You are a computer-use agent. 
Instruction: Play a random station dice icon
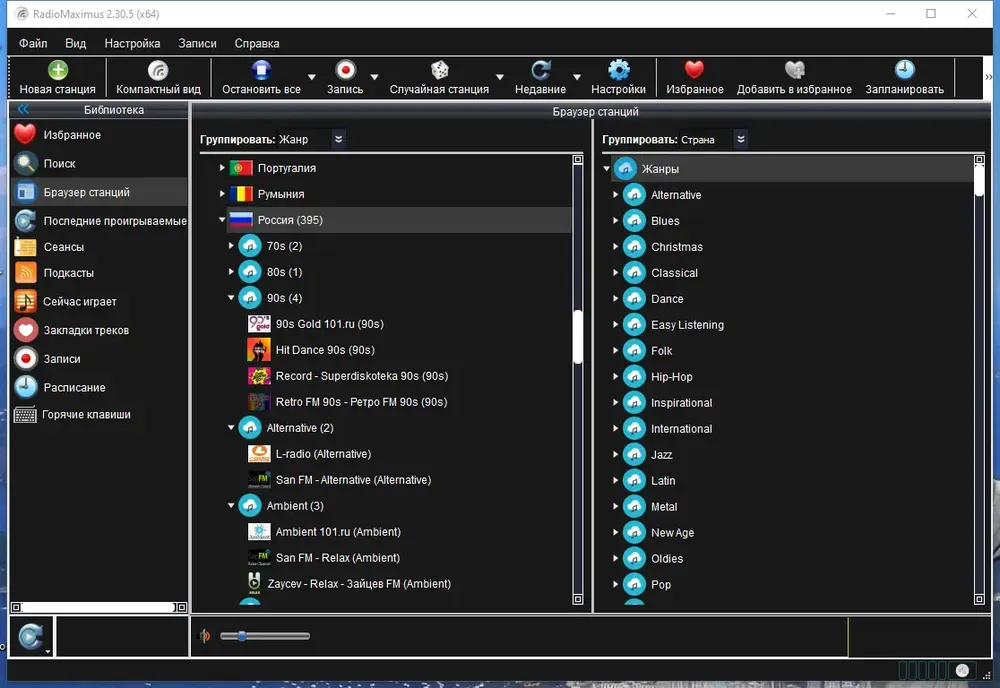(x=439, y=70)
